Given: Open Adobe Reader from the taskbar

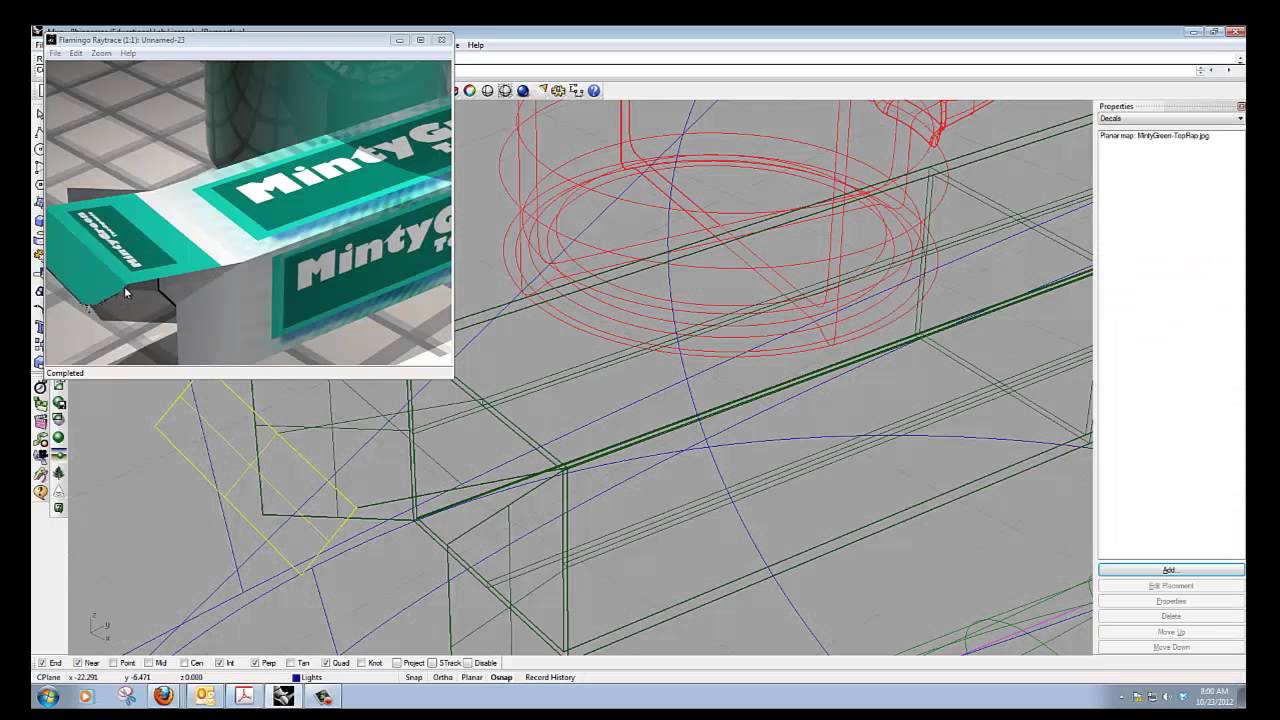Looking at the screenshot, I should pos(244,696).
